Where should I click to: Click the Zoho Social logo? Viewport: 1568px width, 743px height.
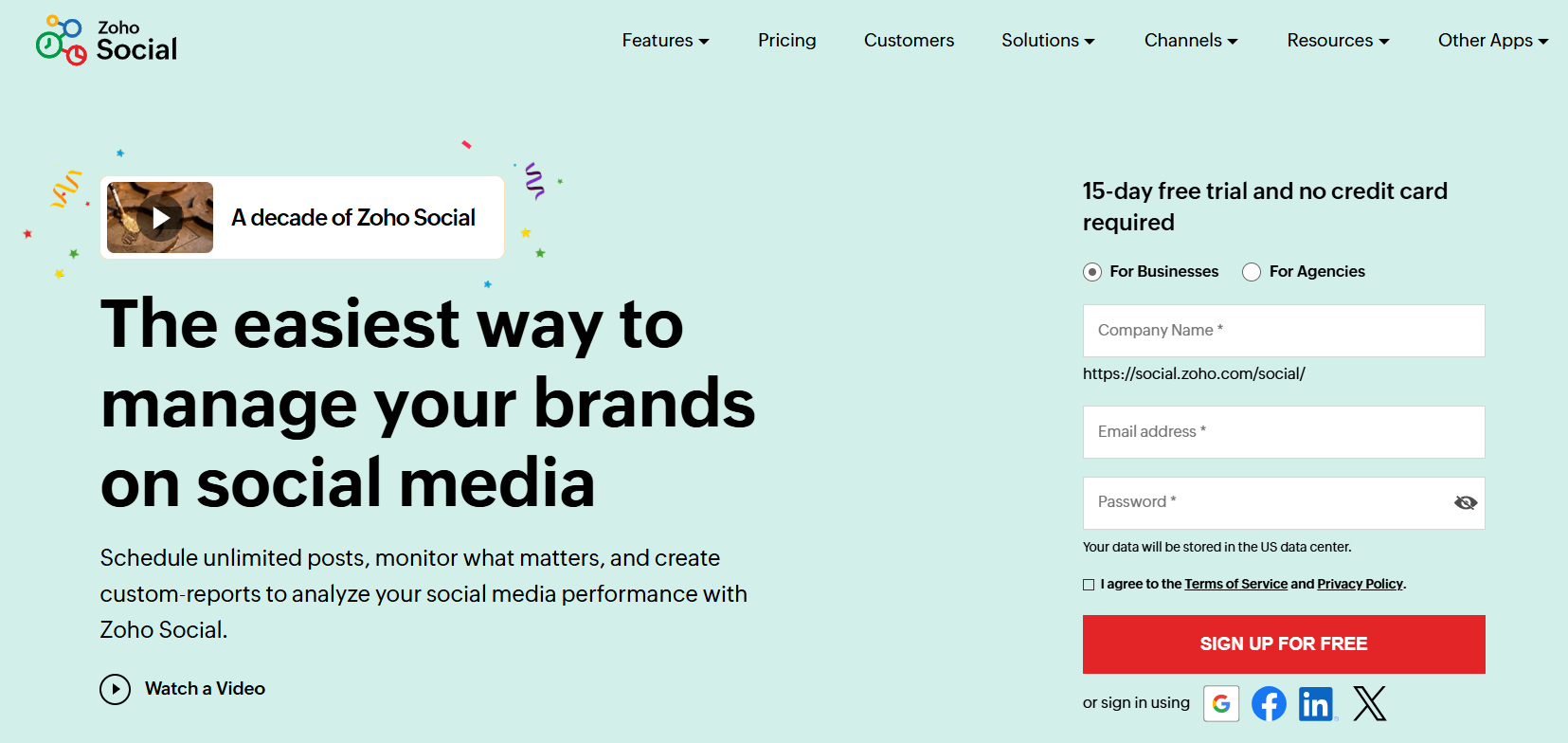(106, 41)
